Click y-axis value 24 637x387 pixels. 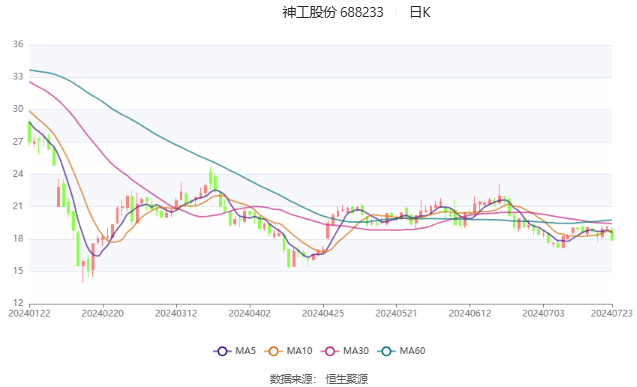point(18,174)
